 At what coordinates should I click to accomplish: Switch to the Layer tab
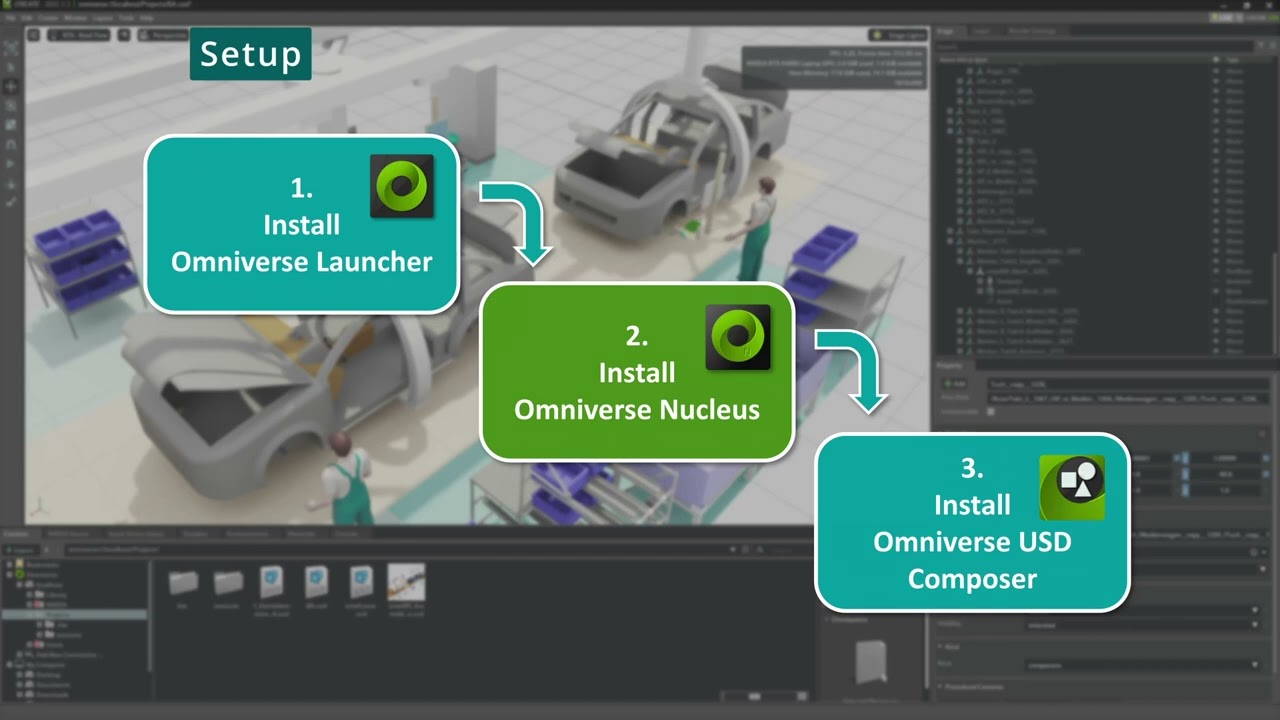click(982, 31)
